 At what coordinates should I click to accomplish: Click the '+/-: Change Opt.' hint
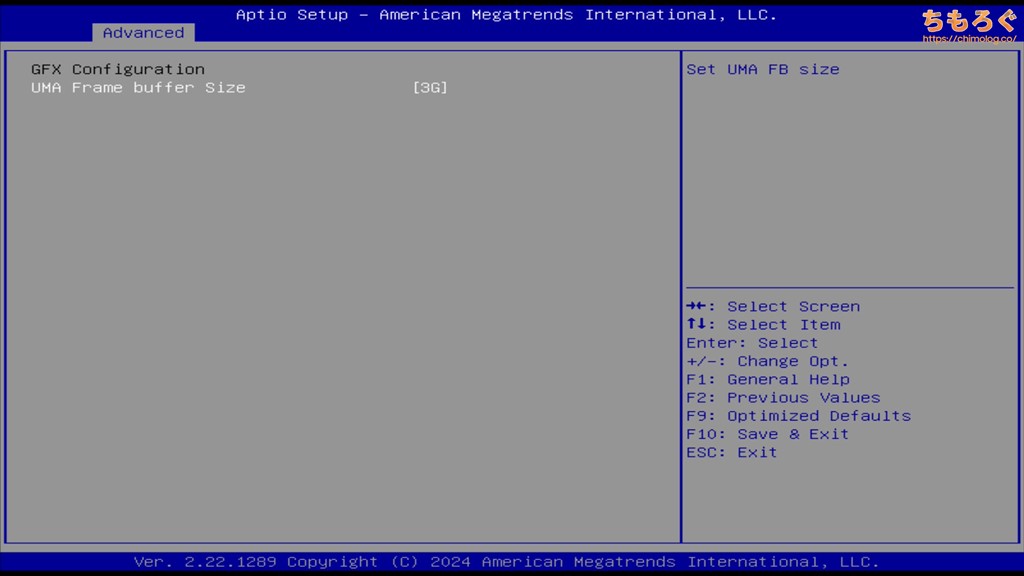[x=767, y=361]
